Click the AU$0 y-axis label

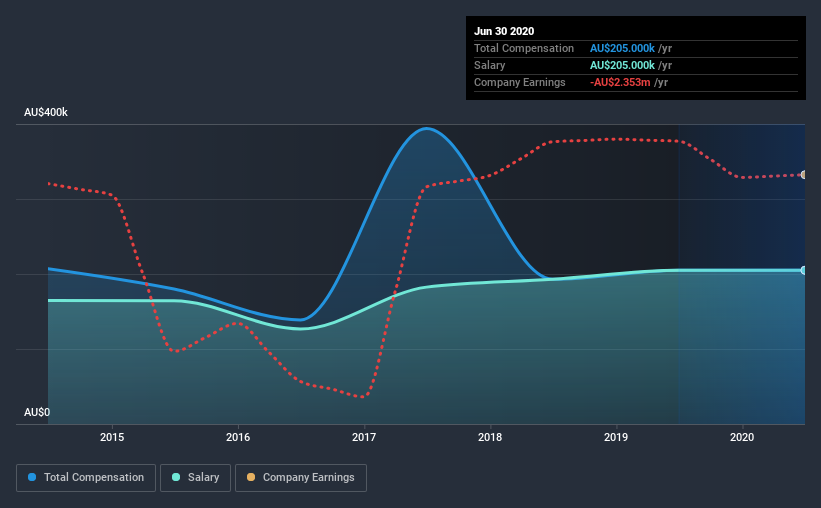pyautogui.click(x=37, y=413)
